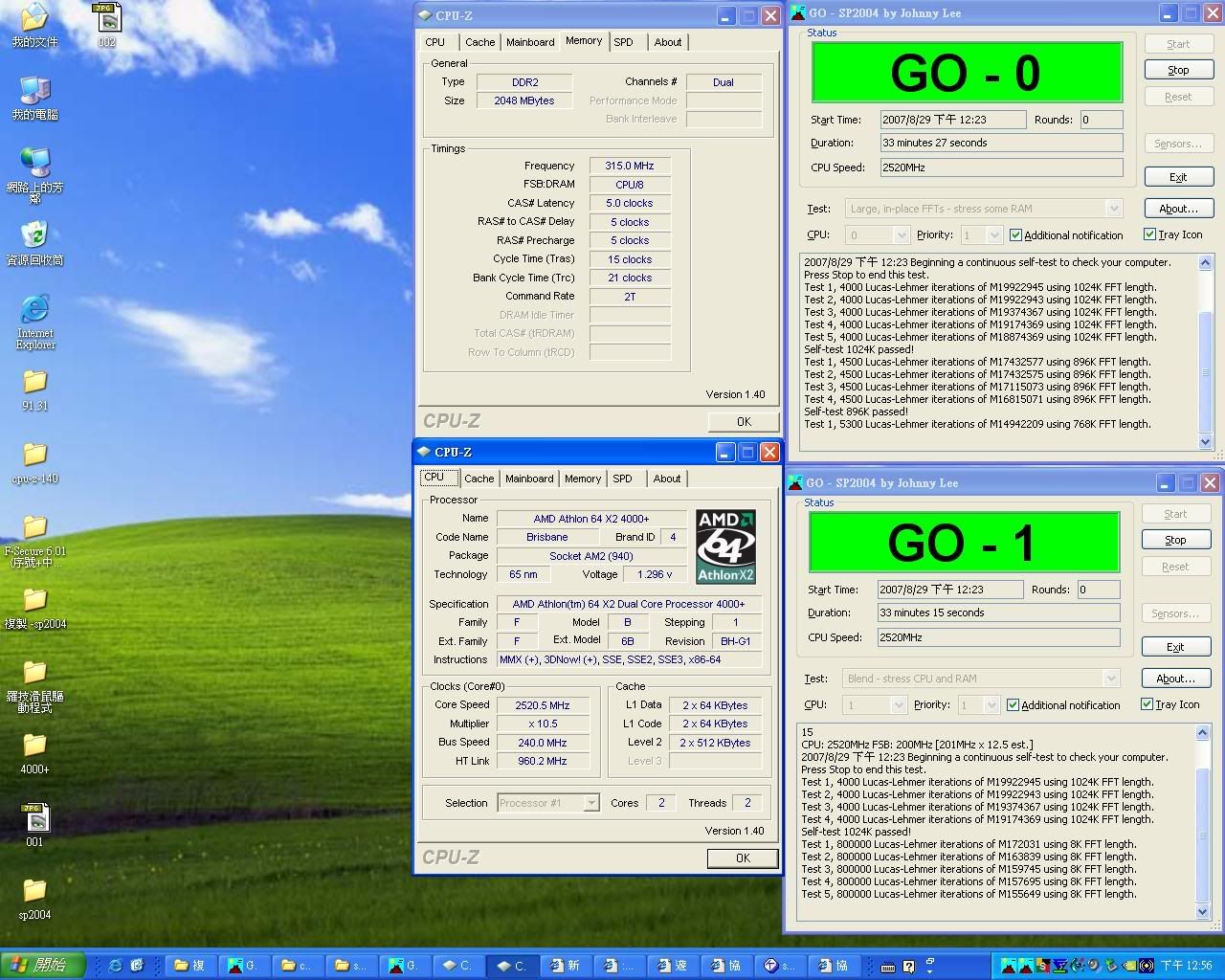Click OK in the lower CPU-Z CPU window
Image resolution: width=1225 pixels, height=980 pixels.
(743, 858)
